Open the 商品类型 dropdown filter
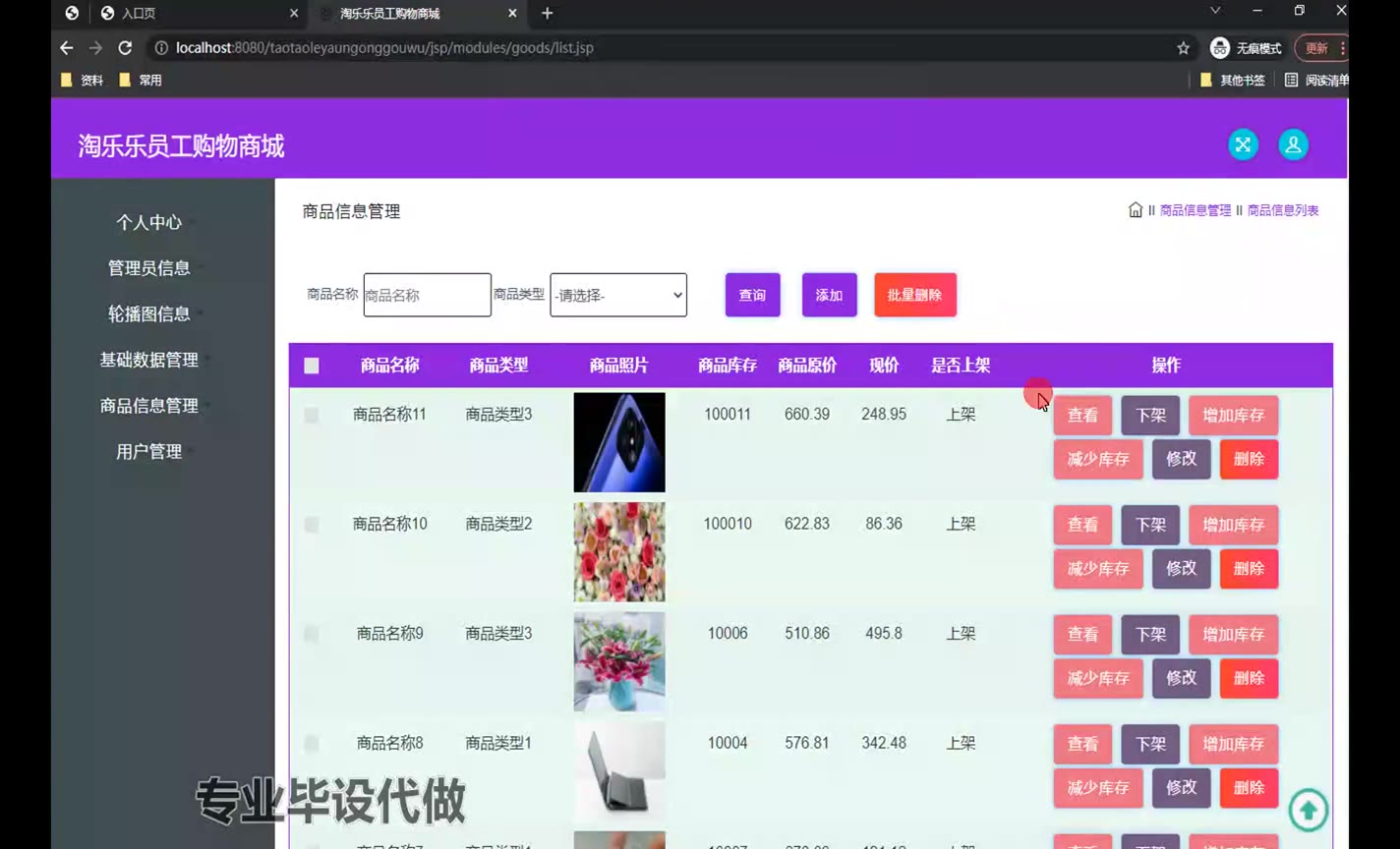The height and width of the screenshot is (849, 1400). (618, 295)
